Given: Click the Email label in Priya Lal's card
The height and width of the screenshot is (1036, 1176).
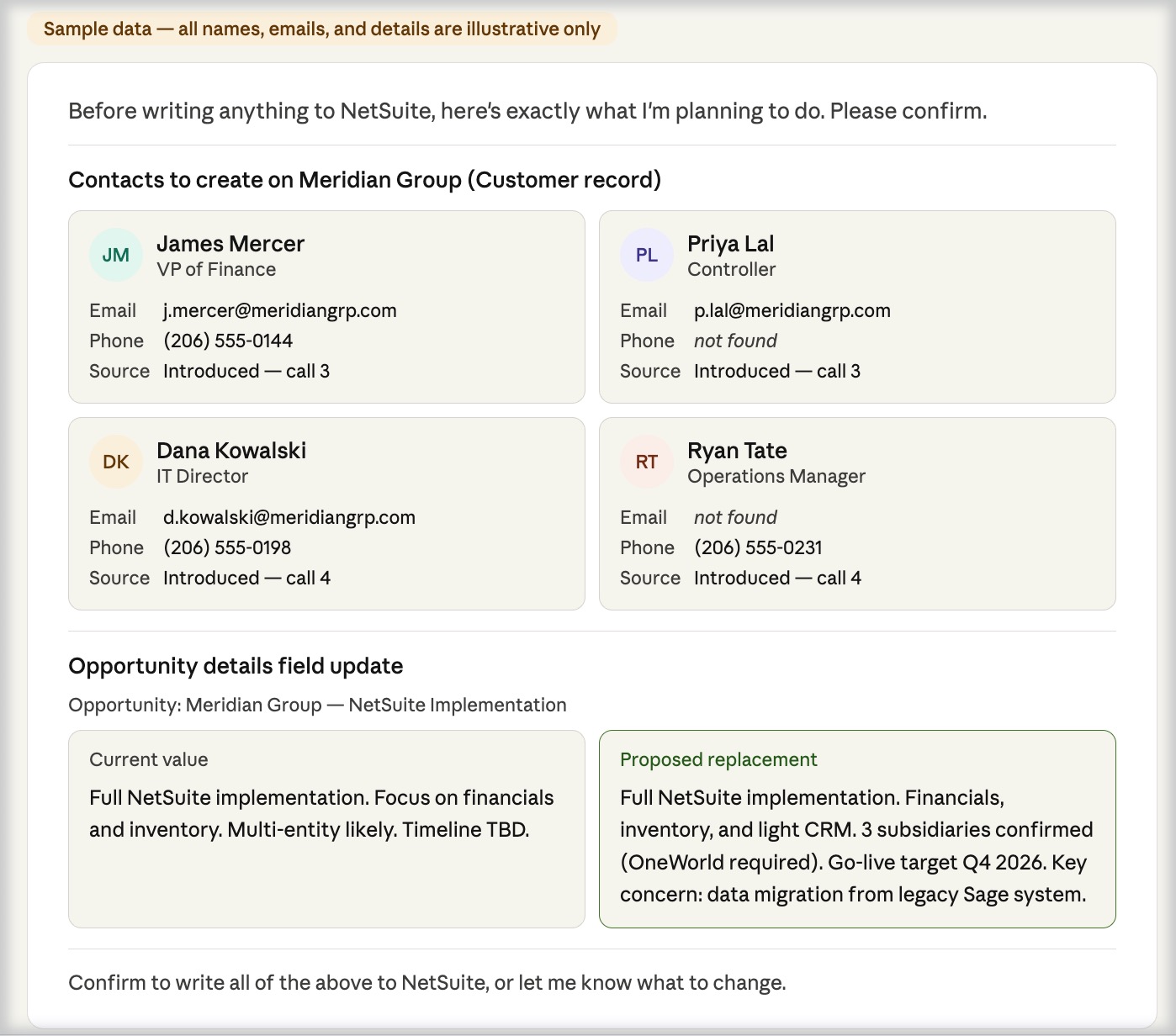Looking at the screenshot, I should tap(644, 310).
